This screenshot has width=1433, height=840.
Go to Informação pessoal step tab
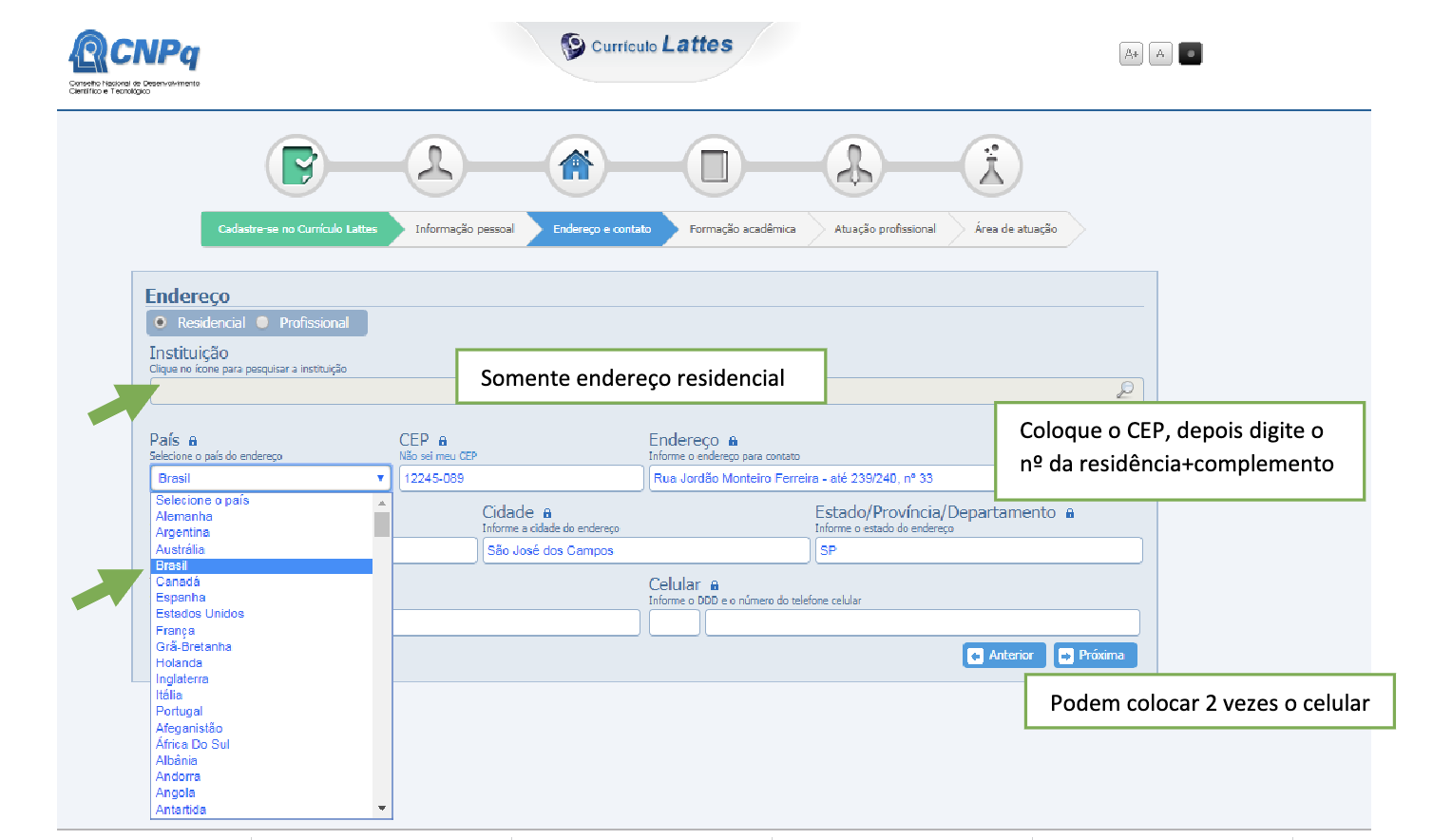click(464, 229)
